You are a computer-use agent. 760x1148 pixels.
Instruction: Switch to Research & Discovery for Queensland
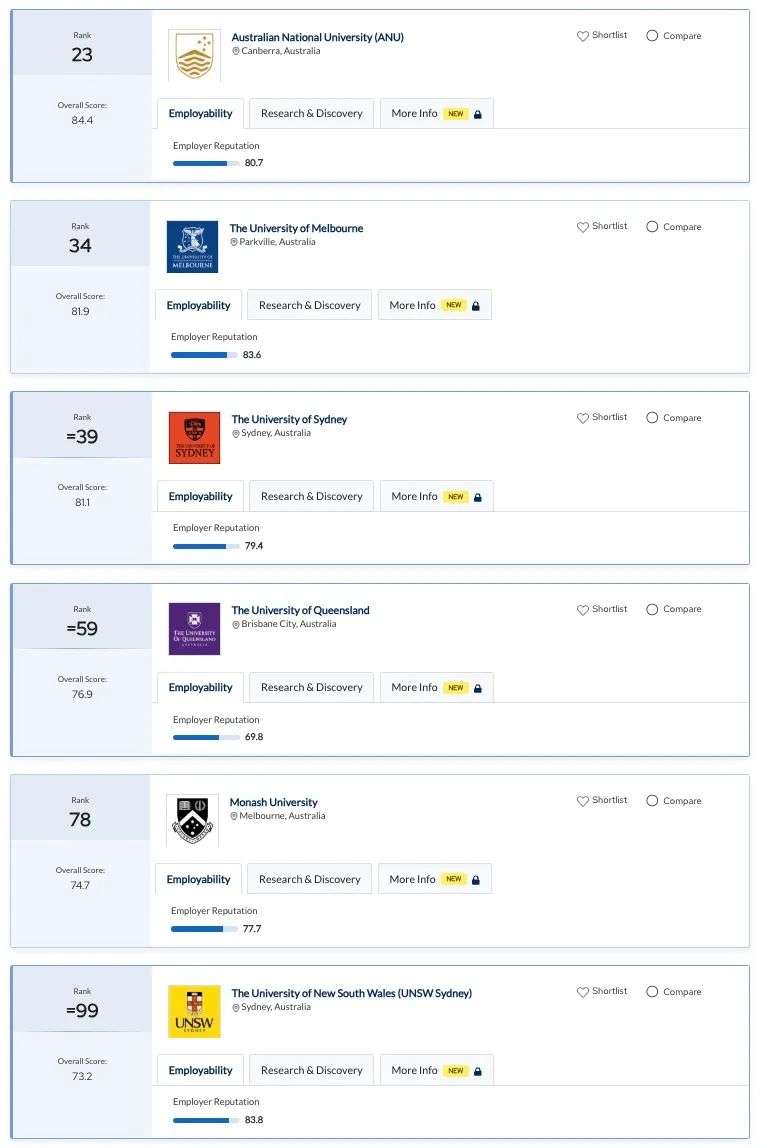coord(312,687)
